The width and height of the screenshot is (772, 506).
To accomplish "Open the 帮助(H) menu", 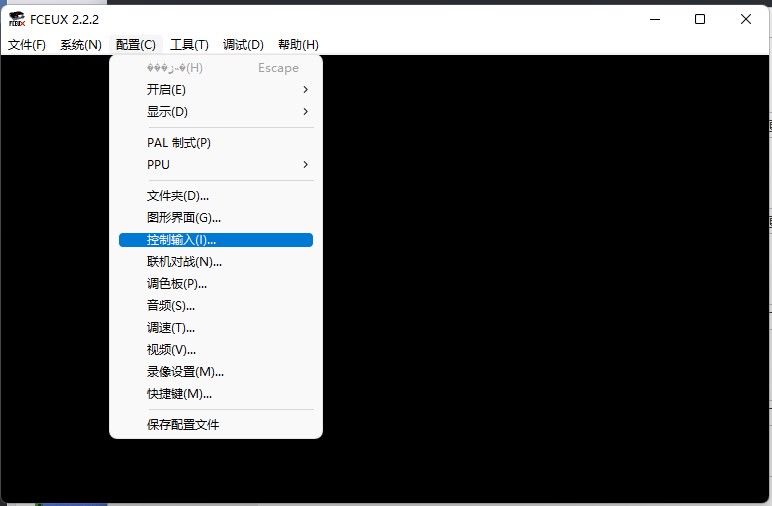I will (x=298, y=45).
